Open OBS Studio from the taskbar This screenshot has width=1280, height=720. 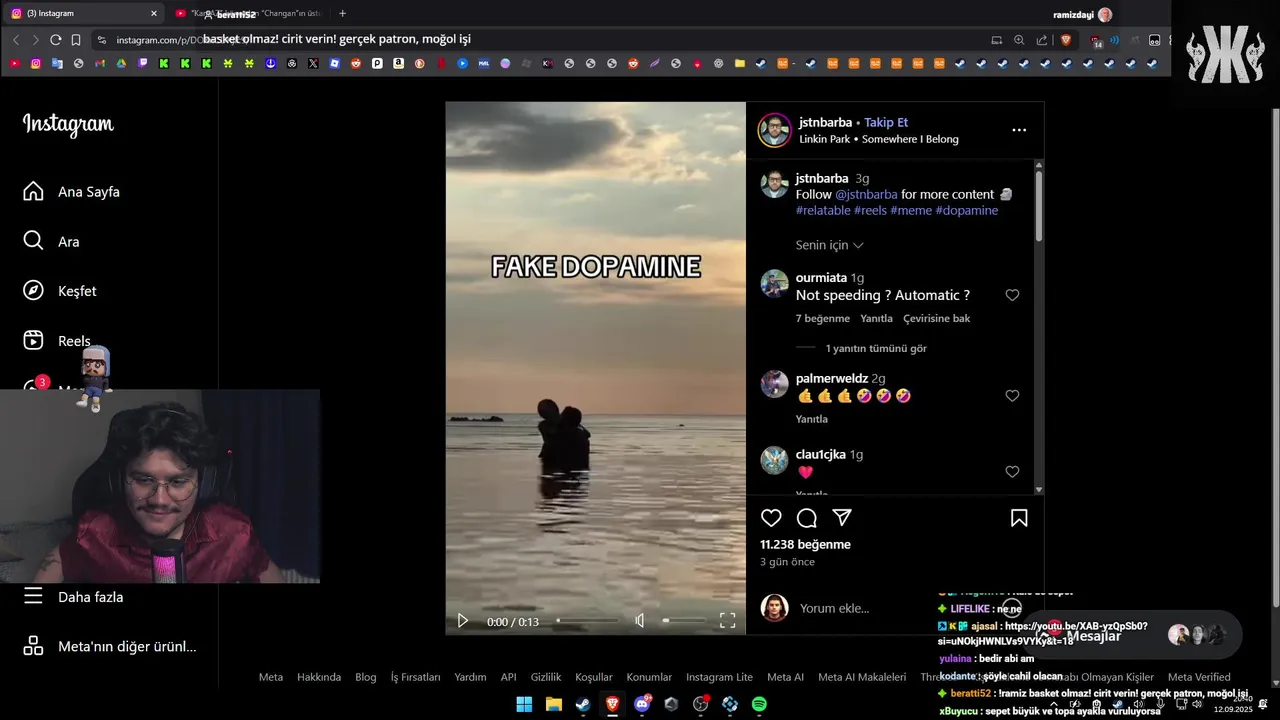tap(701, 704)
